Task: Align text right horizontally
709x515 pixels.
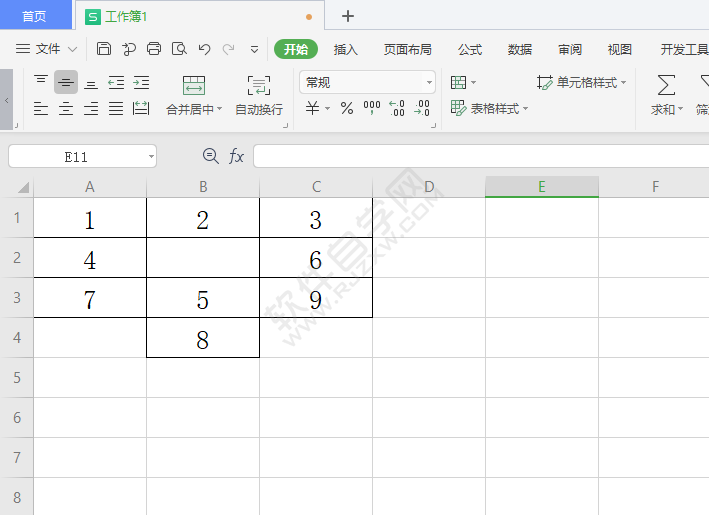Action: coord(91,109)
